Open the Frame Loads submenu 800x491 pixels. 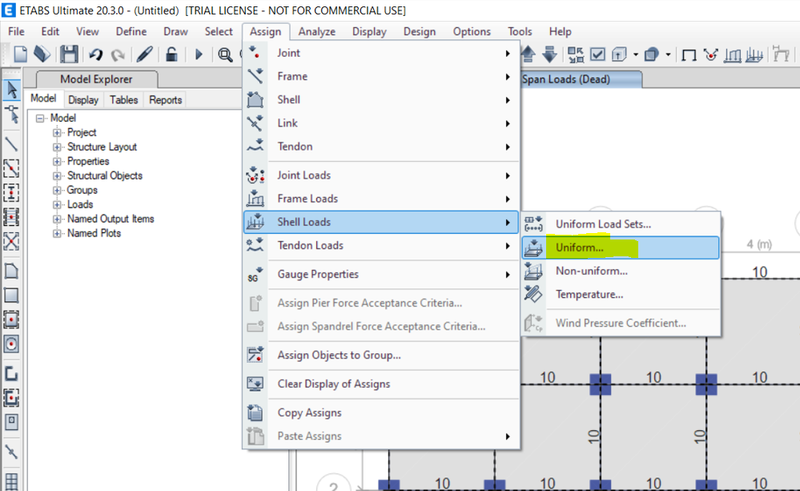[381, 199]
